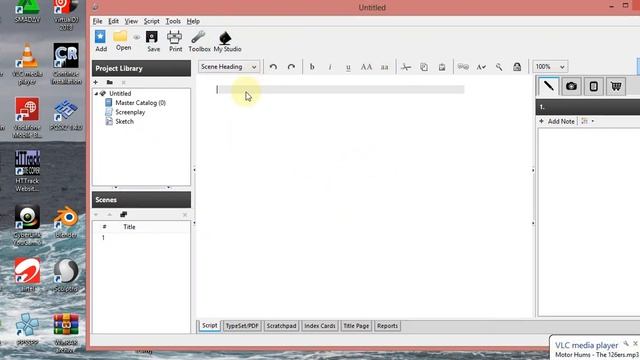The image size is (640, 360).
Task: Select the Notes pencil tab in sidebar
Action: (x=549, y=86)
